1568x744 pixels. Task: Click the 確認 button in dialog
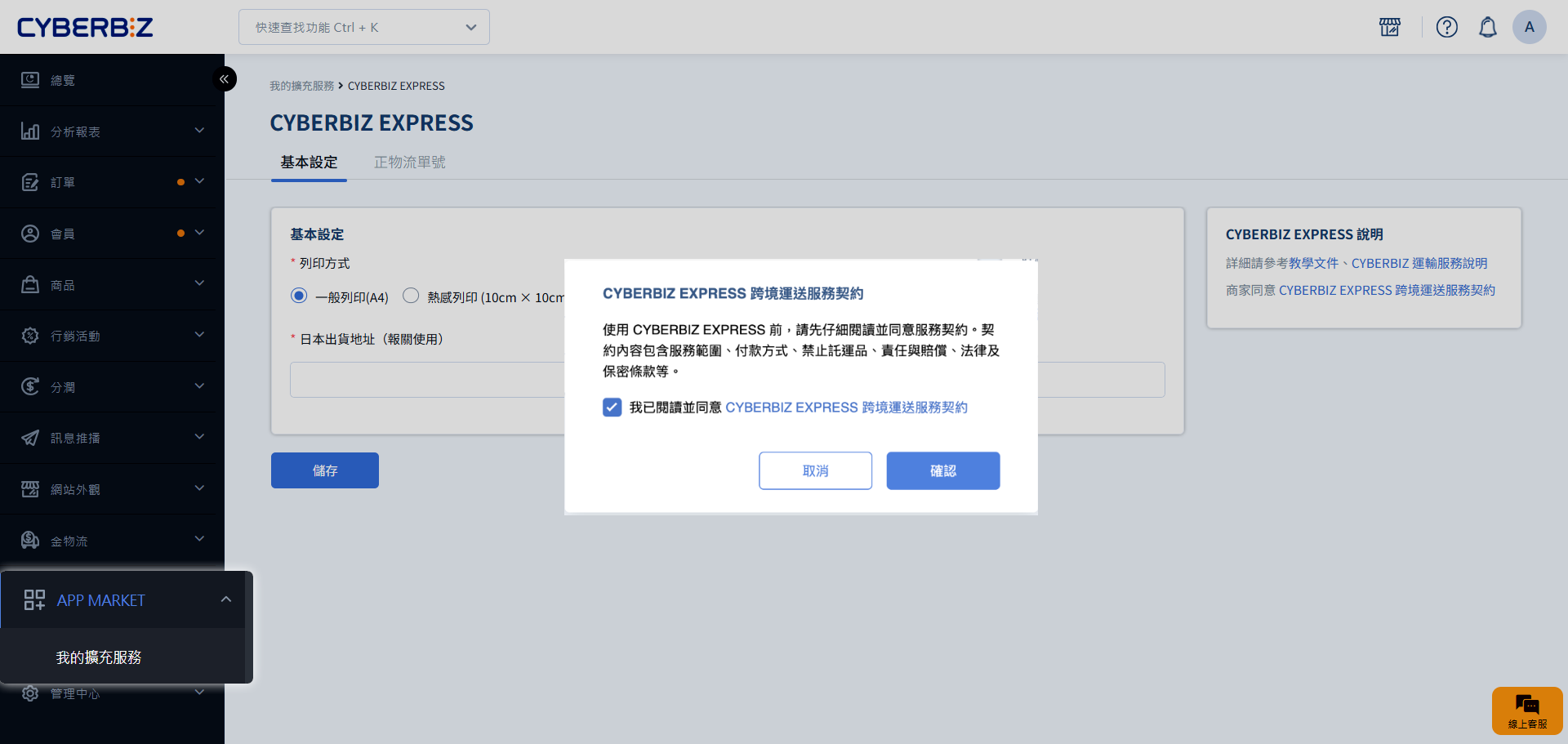(x=942, y=470)
